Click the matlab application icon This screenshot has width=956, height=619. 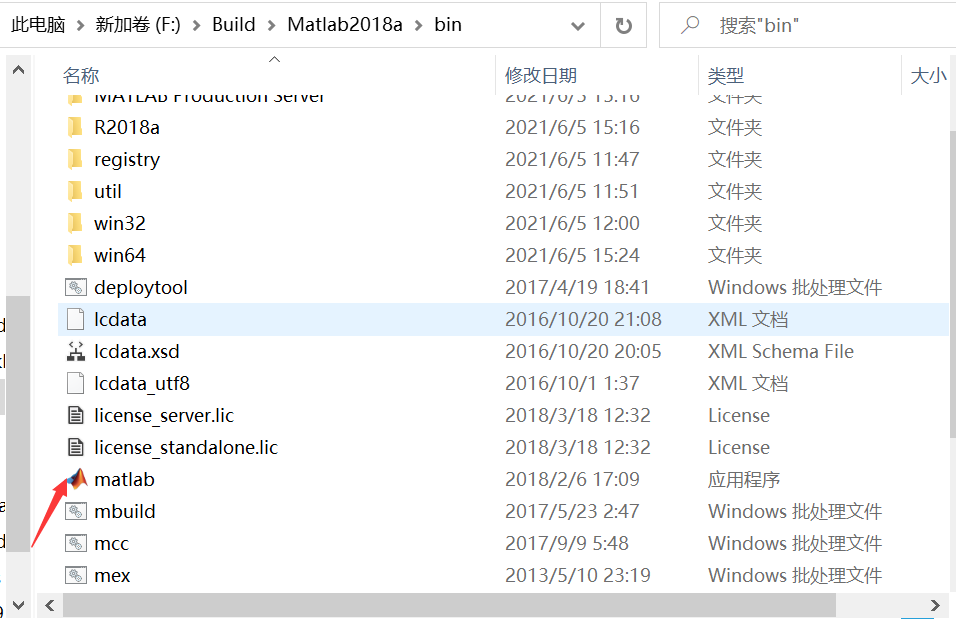77,479
